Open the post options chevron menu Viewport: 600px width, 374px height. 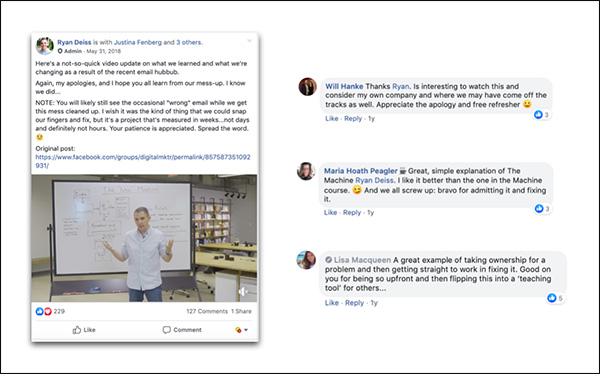coord(249,41)
